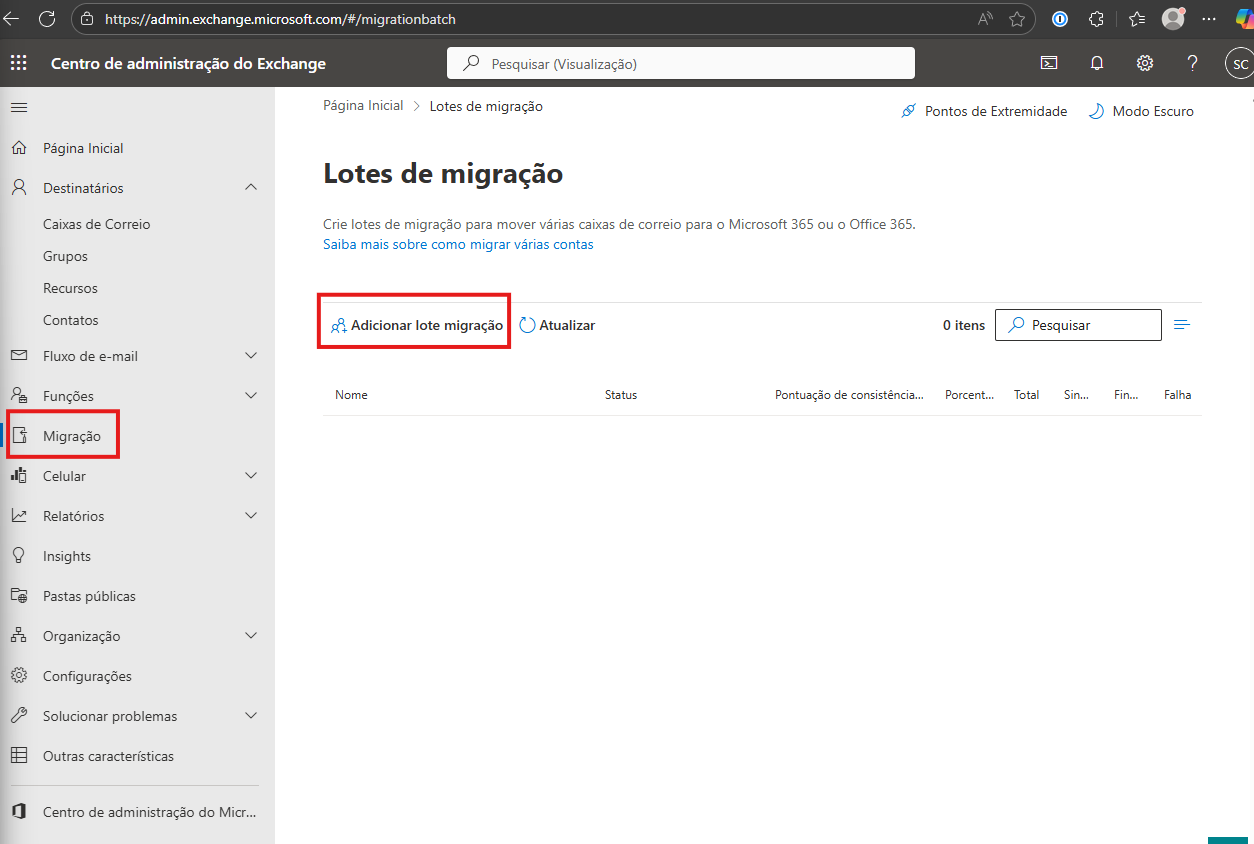Select Pastas públicas in the sidebar
This screenshot has width=1254, height=844.
click(x=89, y=596)
